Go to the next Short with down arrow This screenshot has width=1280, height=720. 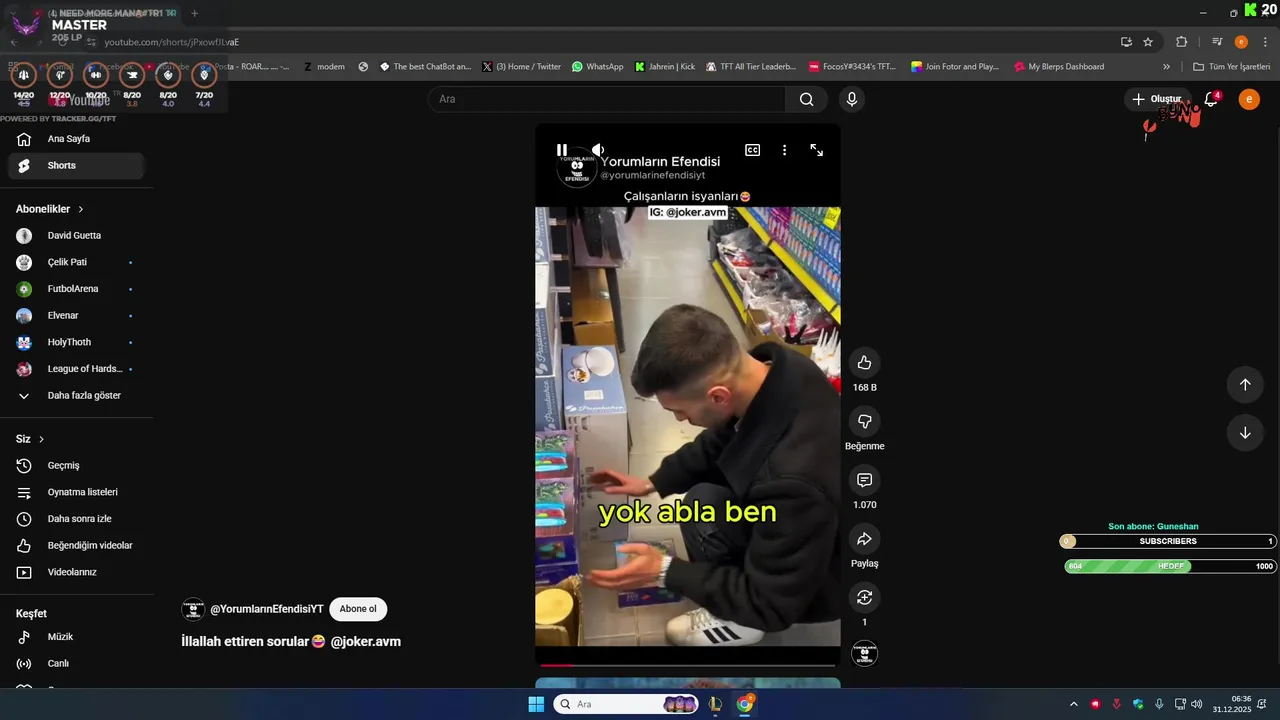[1245, 433]
